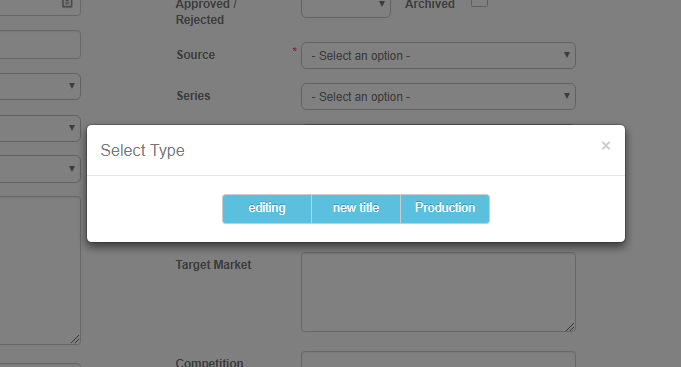
Task: Grab the Target Market textarea resize handle
Action: tap(570, 327)
